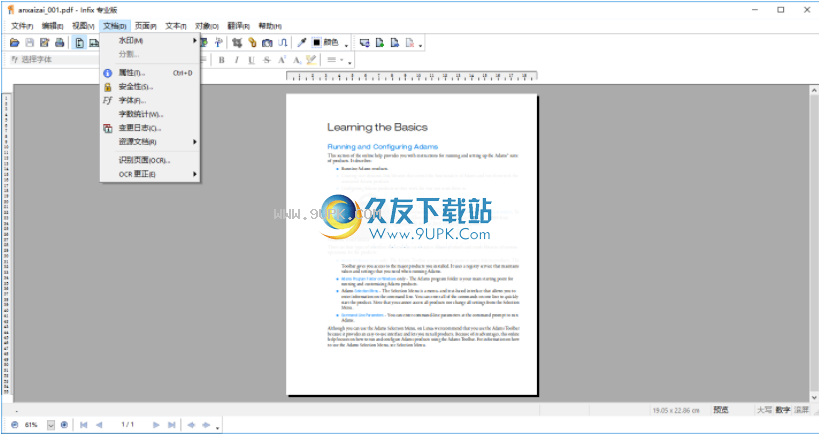Screen dimensions: 819x434
Task: Toggle Bold formatting
Action: coord(221,60)
